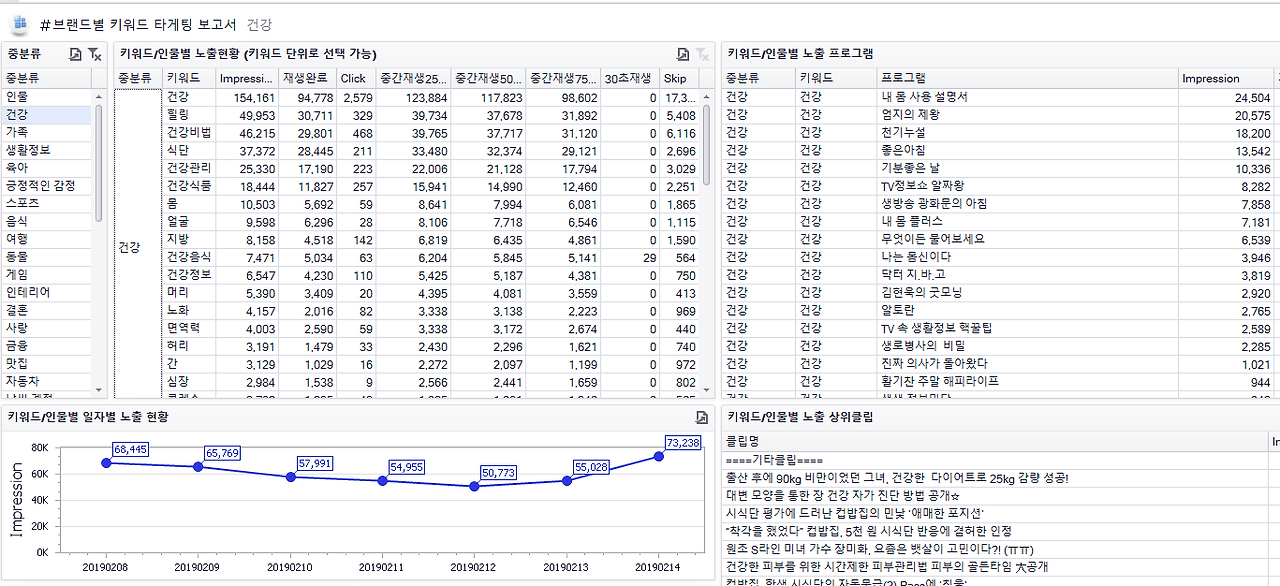Sort by the 재생완료 column header

307,78
